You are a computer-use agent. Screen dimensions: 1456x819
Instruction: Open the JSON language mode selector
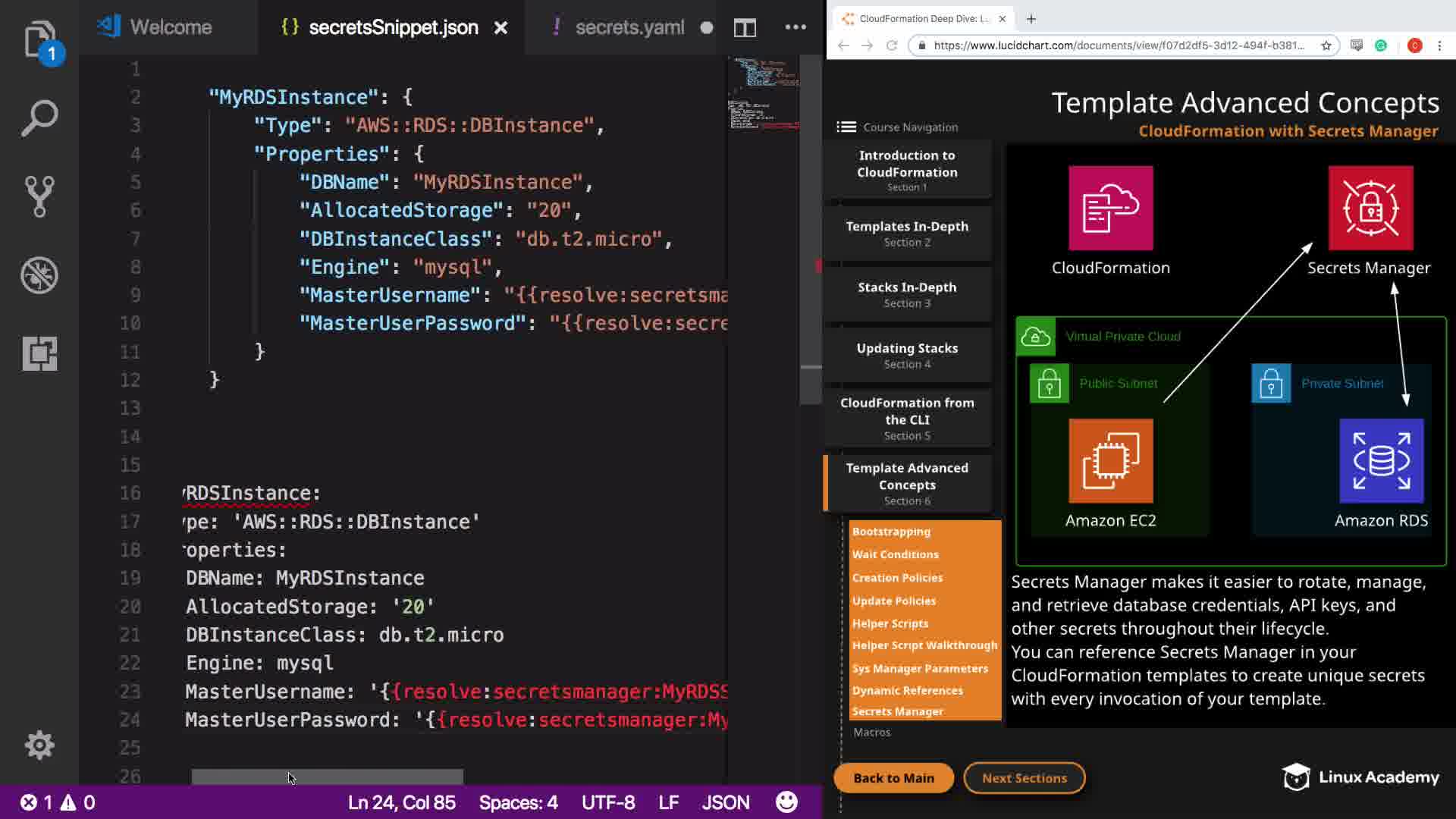[725, 802]
